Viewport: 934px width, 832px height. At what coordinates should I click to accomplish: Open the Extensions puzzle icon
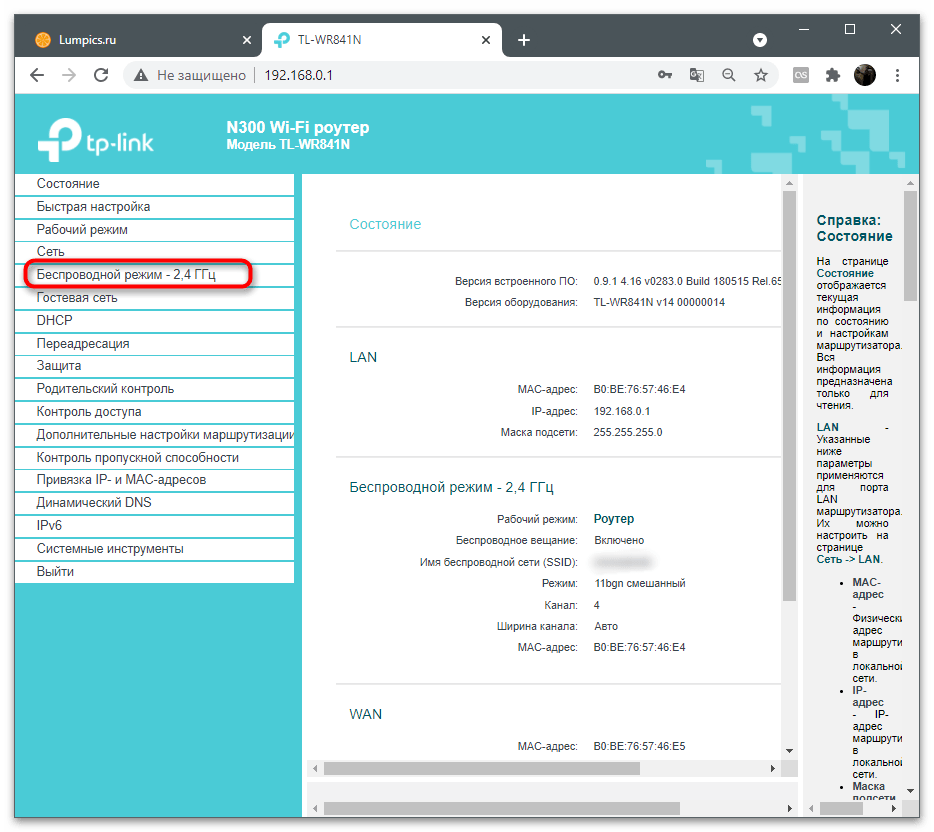tap(832, 75)
